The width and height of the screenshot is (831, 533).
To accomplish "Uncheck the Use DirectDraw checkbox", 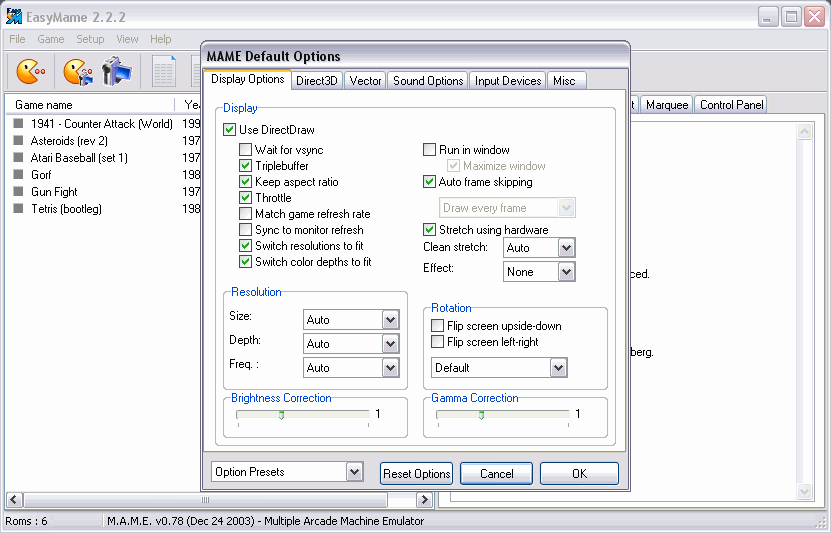I will click(x=229, y=130).
